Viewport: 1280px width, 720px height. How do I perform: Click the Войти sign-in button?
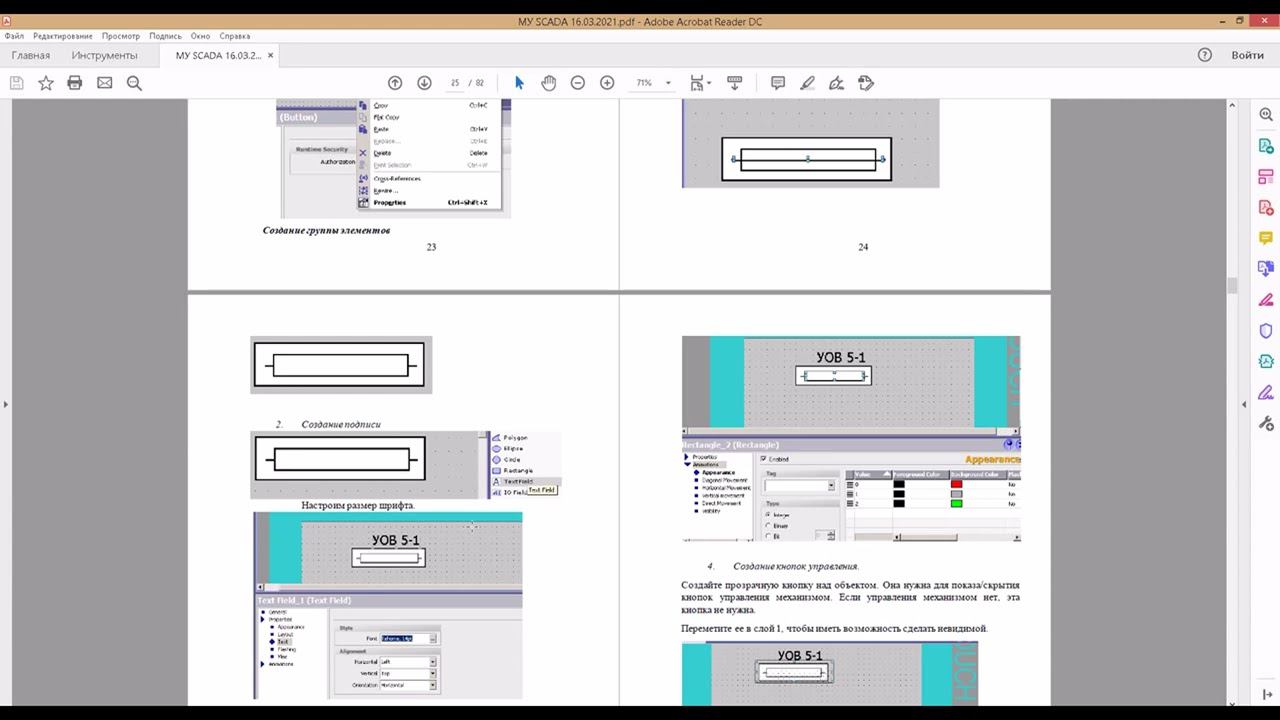pos(1248,55)
